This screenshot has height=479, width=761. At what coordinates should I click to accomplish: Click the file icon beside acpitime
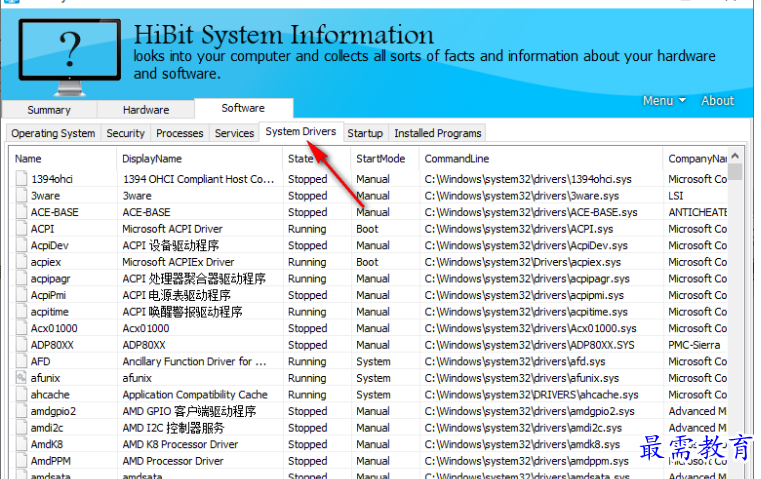pos(21,311)
